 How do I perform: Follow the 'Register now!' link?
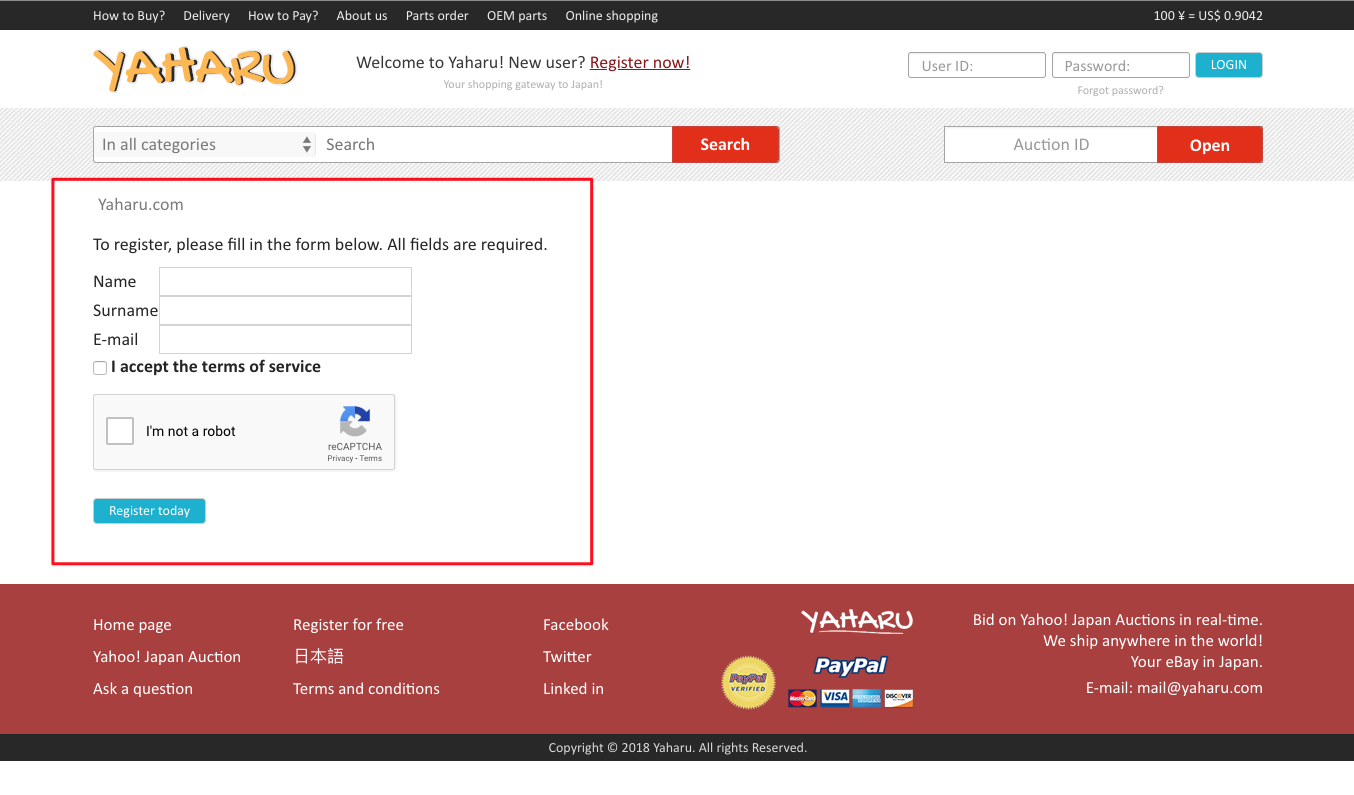640,62
